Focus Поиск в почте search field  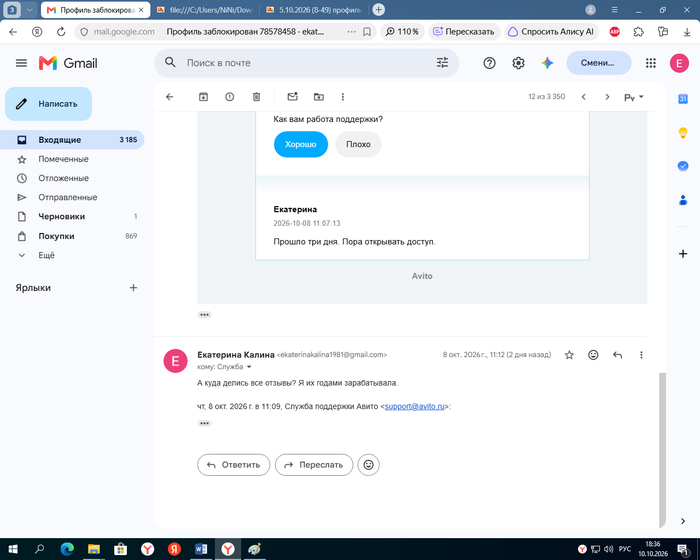(306, 63)
